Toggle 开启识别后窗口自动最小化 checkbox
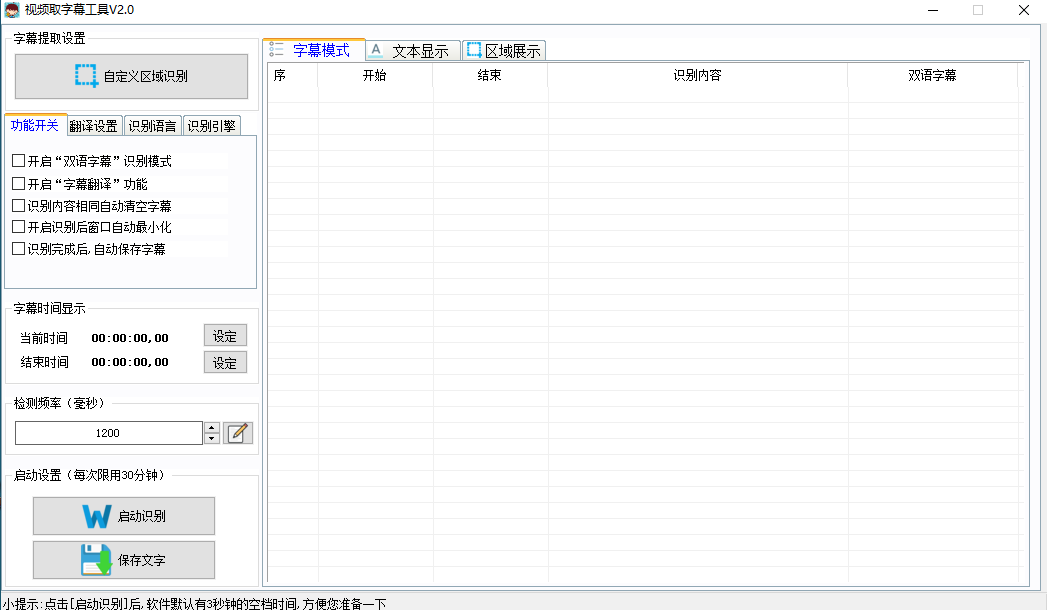Image resolution: width=1047 pixels, height=610 pixels. point(18,227)
